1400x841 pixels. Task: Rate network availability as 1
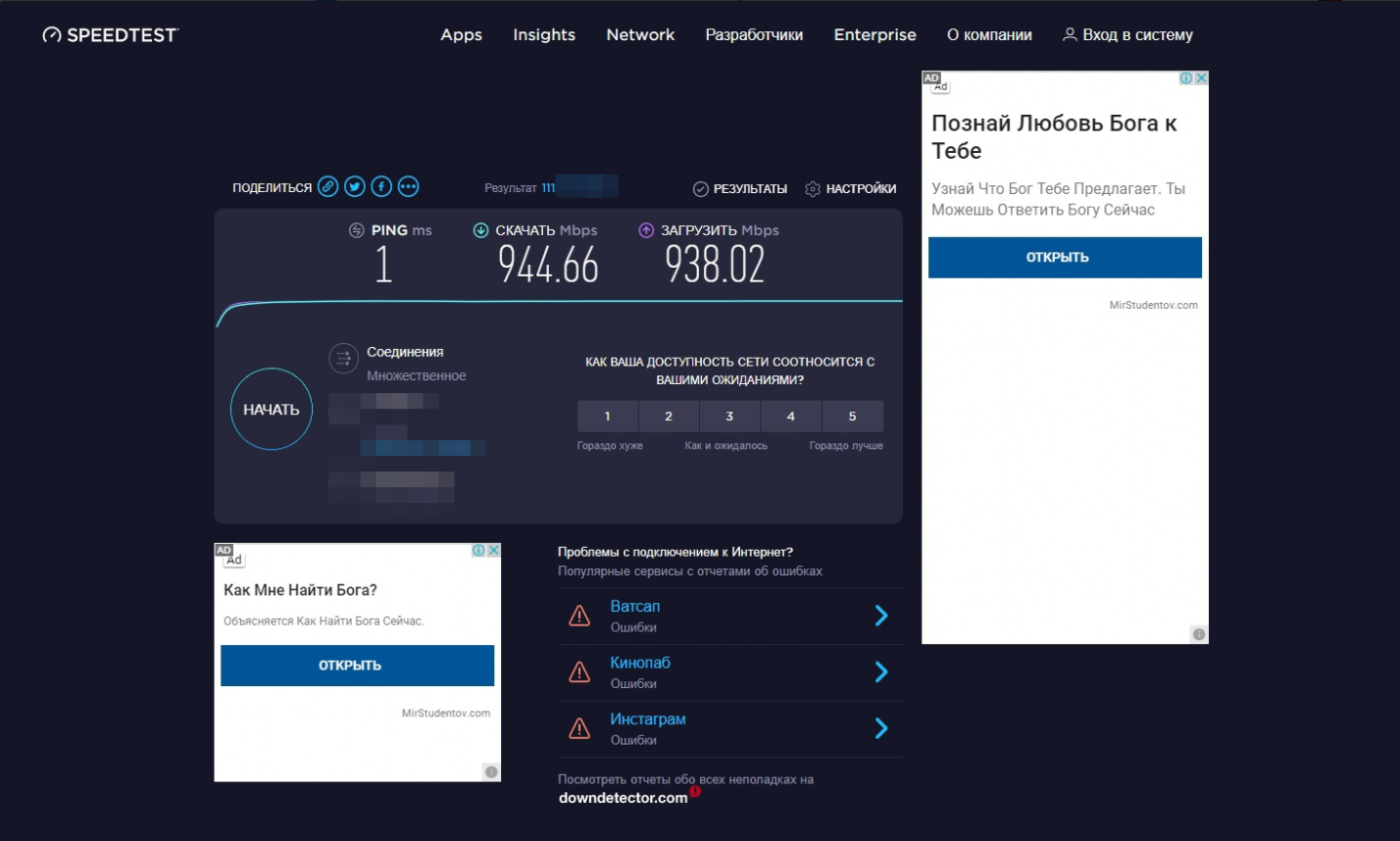pos(607,417)
